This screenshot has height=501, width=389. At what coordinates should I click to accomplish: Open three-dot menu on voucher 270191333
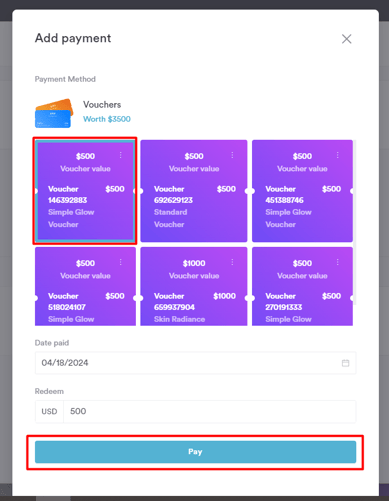(x=338, y=262)
